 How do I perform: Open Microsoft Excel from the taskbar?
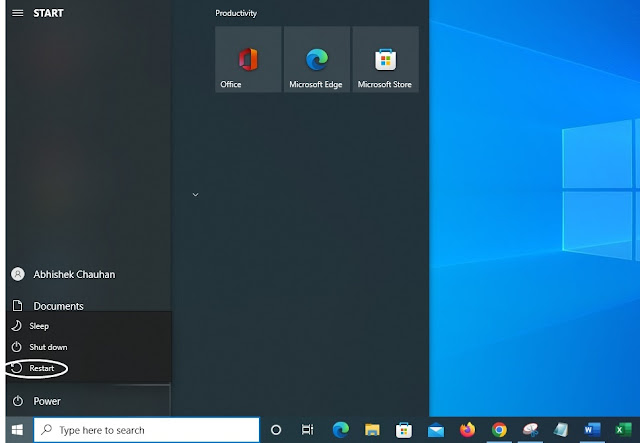click(x=623, y=430)
